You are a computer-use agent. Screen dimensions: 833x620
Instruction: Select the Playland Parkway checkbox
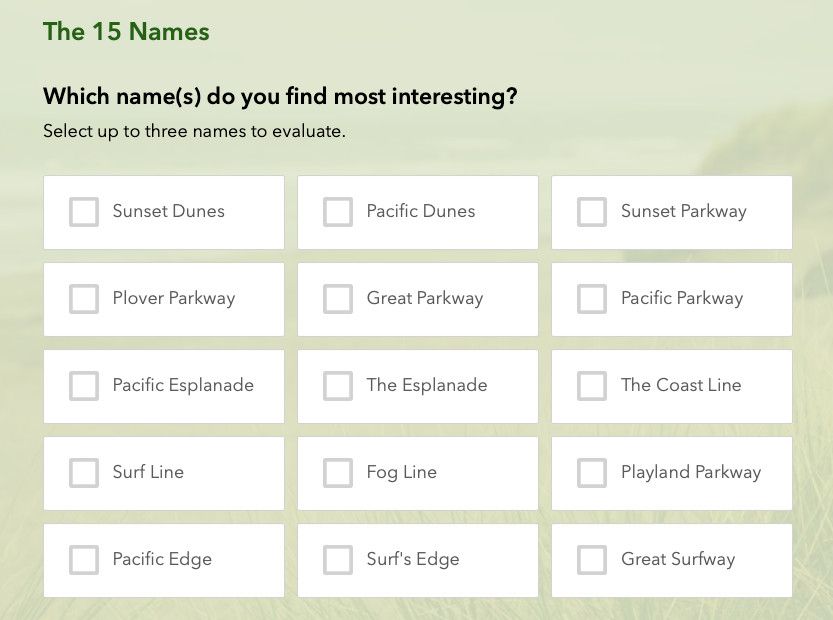point(592,473)
